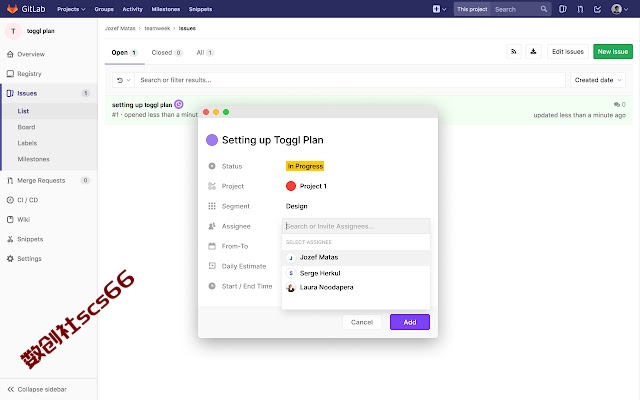Open Snippets in the top navigation

[200, 9]
